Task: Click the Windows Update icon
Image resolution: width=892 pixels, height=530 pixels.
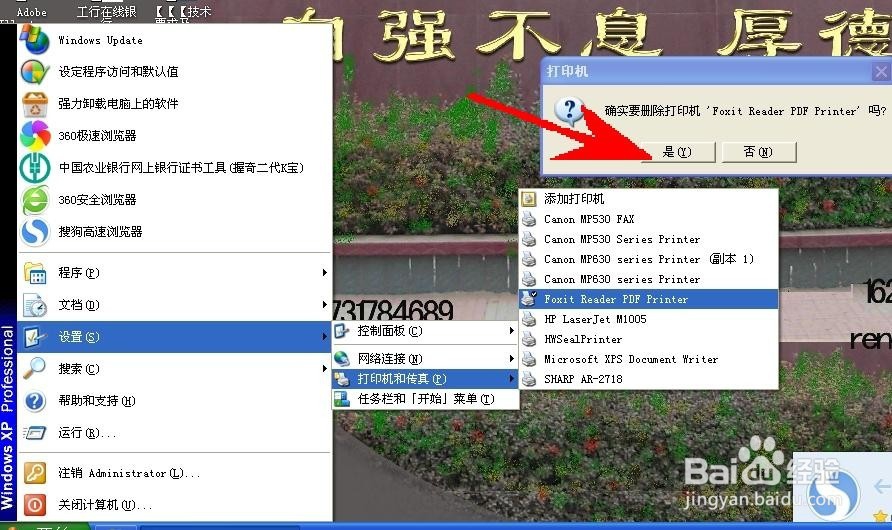Action: point(35,40)
